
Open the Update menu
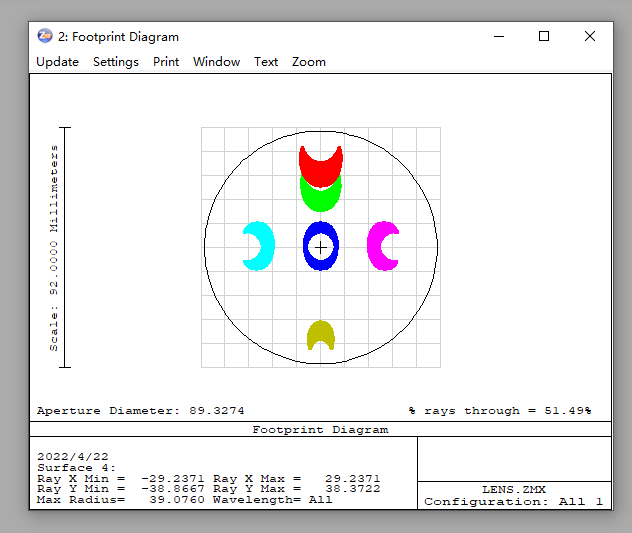click(x=57, y=62)
